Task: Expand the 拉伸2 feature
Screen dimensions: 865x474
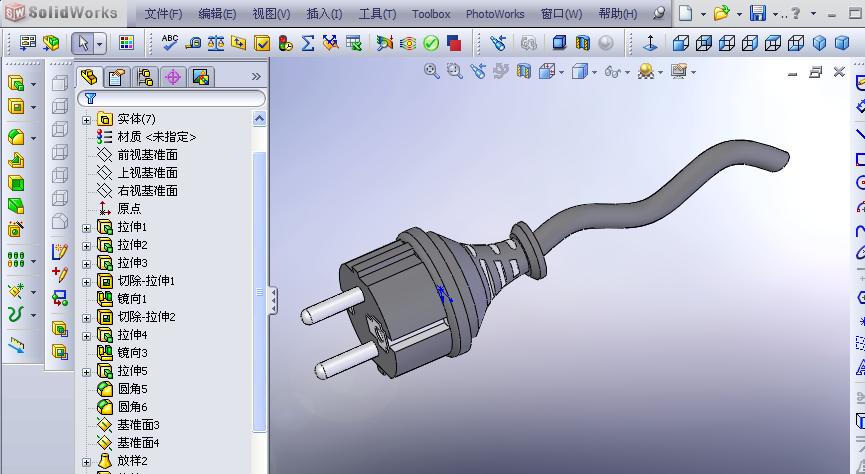Action: tap(86, 246)
